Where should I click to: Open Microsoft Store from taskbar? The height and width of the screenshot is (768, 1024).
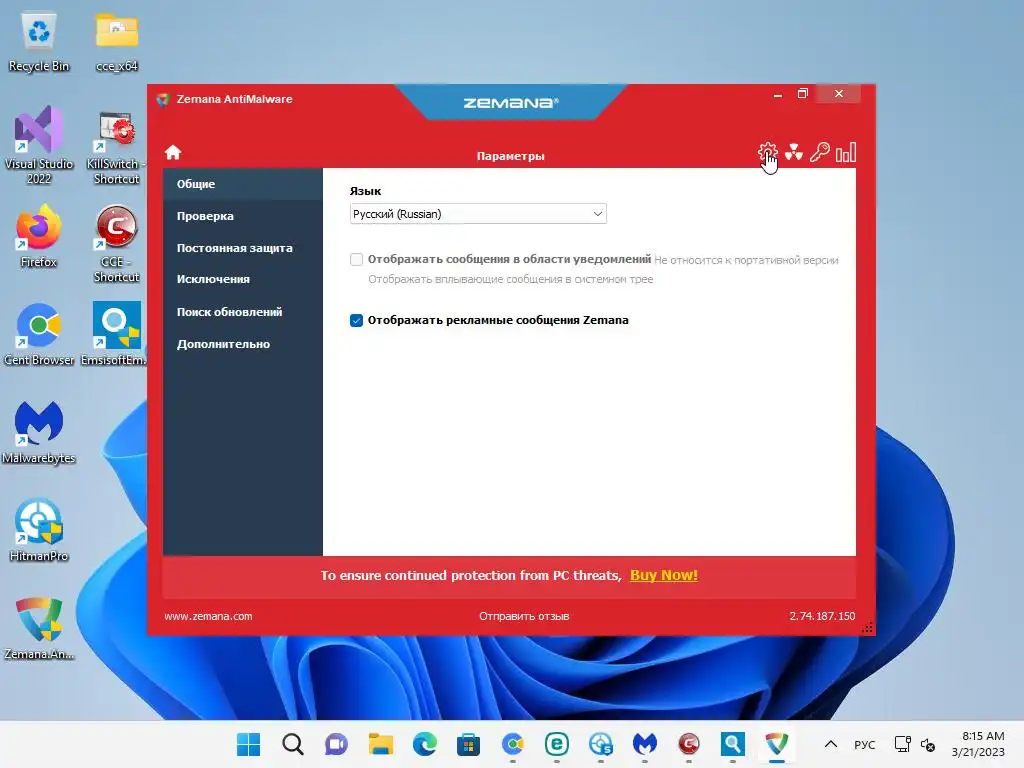pyautogui.click(x=468, y=744)
